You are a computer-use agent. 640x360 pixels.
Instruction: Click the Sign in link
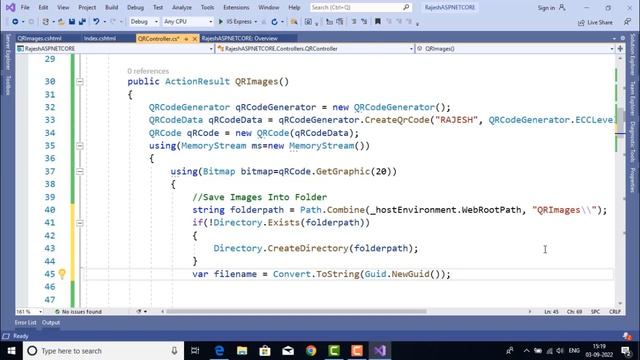(x=546, y=8)
